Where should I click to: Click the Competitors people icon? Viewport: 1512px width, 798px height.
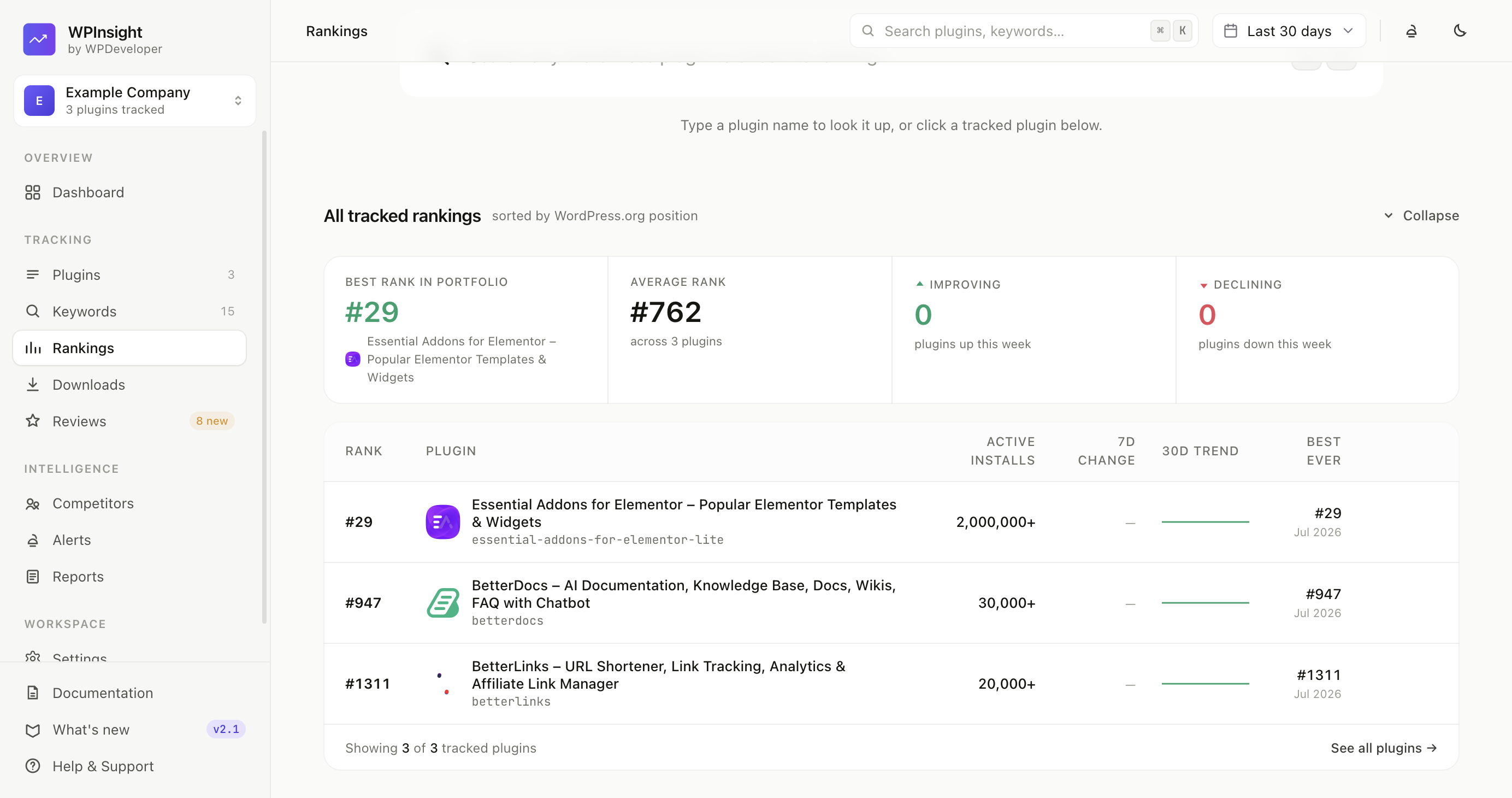33,504
